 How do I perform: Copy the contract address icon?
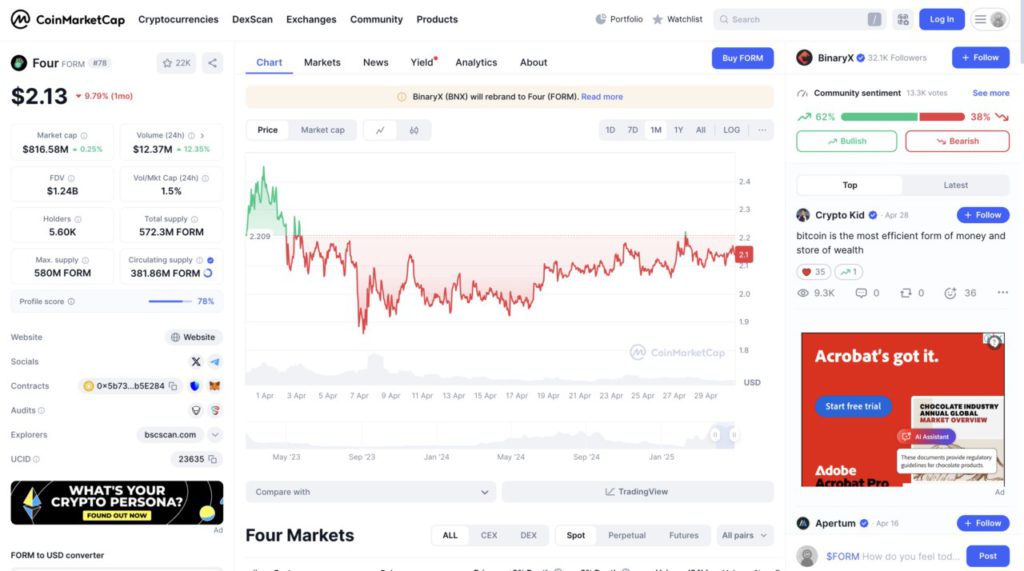173,386
